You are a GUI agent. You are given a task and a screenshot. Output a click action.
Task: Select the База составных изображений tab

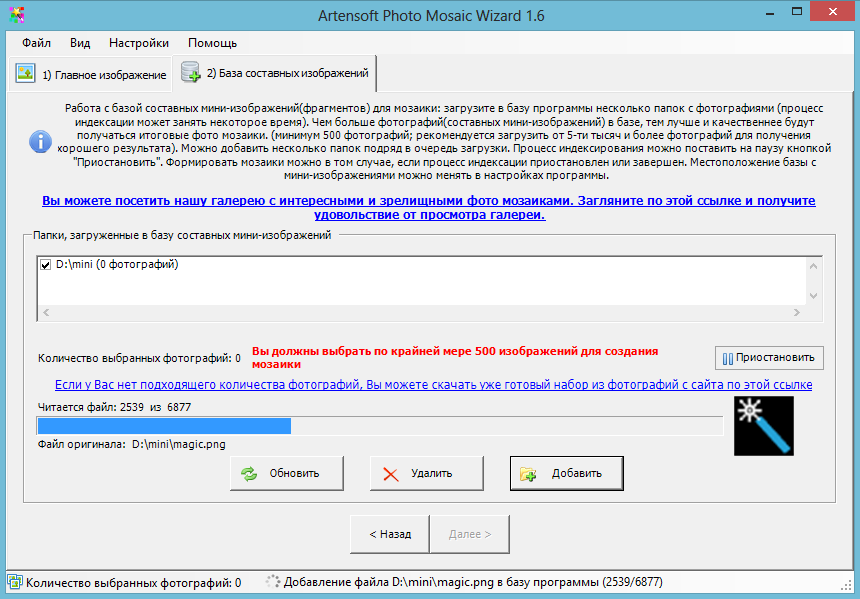coord(274,73)
